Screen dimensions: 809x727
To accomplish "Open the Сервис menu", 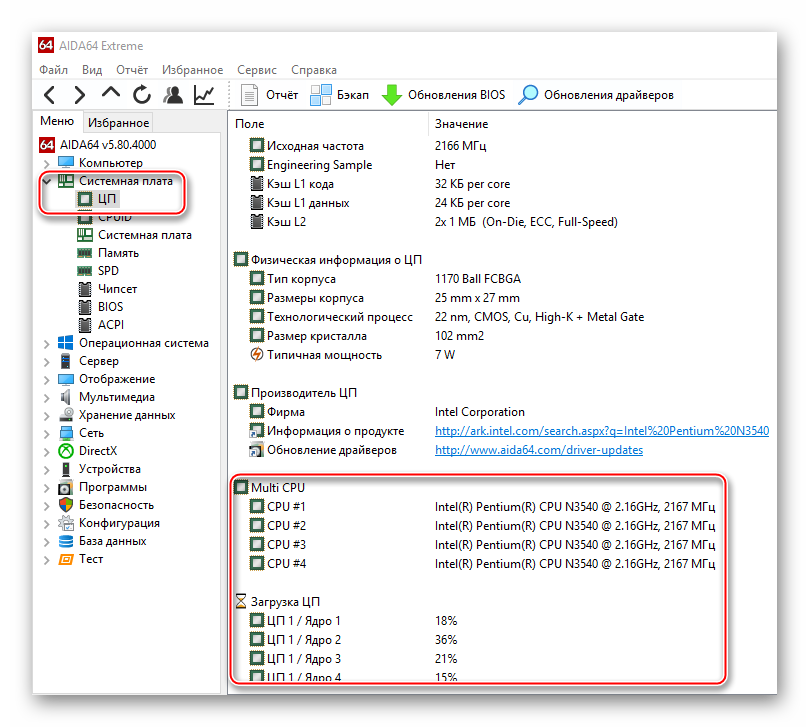I will pos(257,70).
